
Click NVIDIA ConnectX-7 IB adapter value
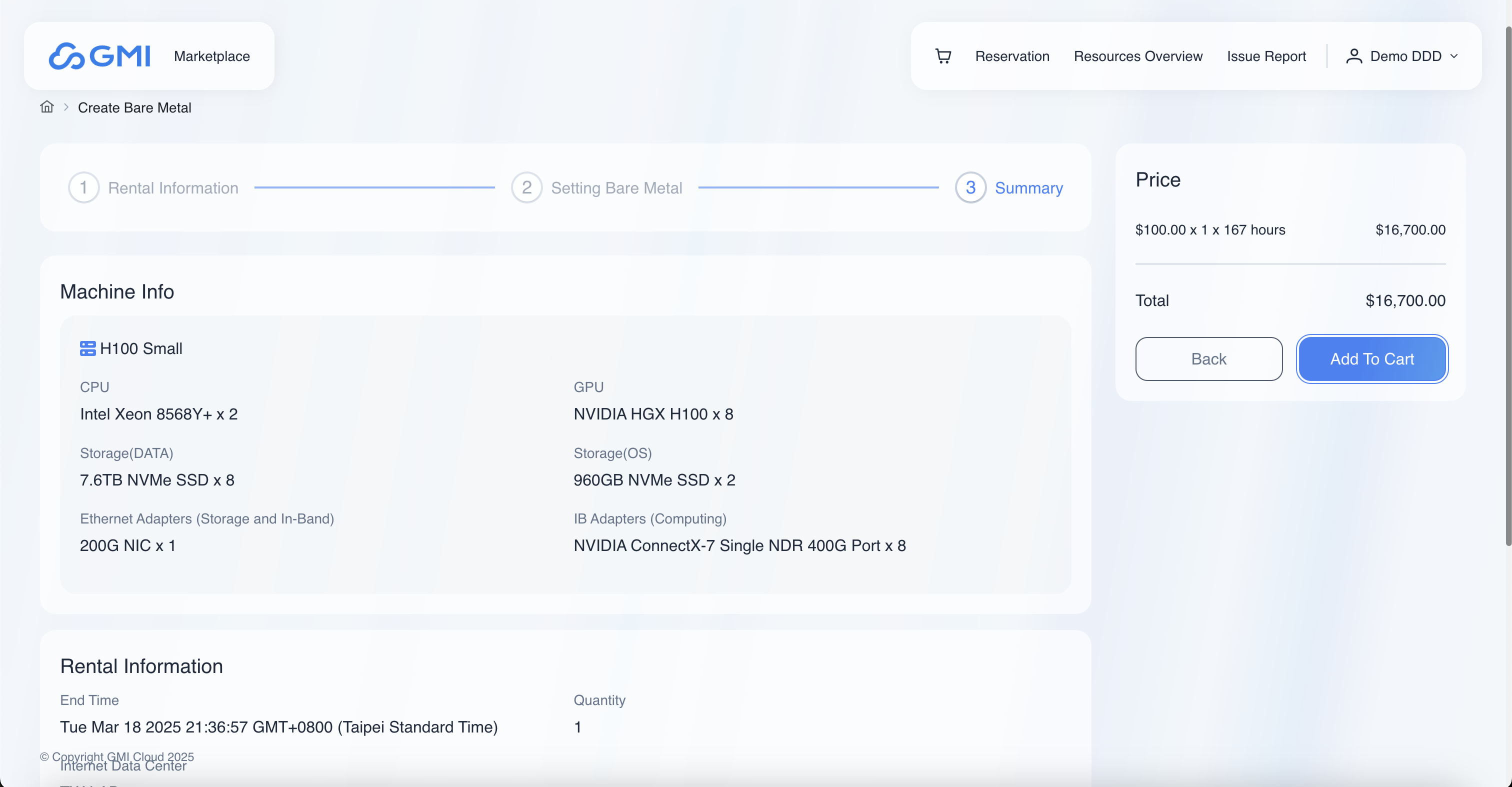pos(739,546)
